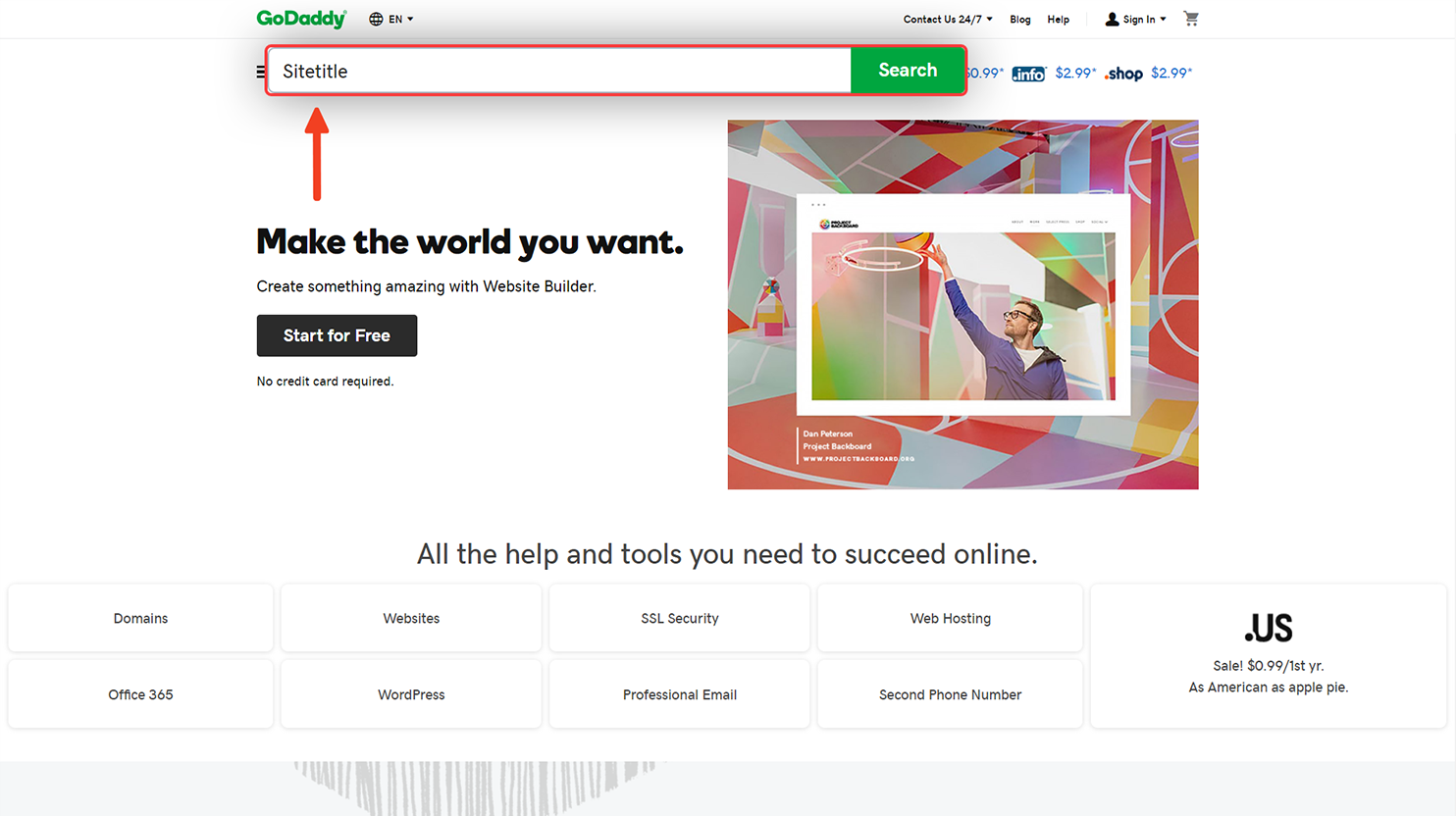Viewport: 1456px width, 816px height.
Task: Select the WordPress tile
Action: (411, 694)
